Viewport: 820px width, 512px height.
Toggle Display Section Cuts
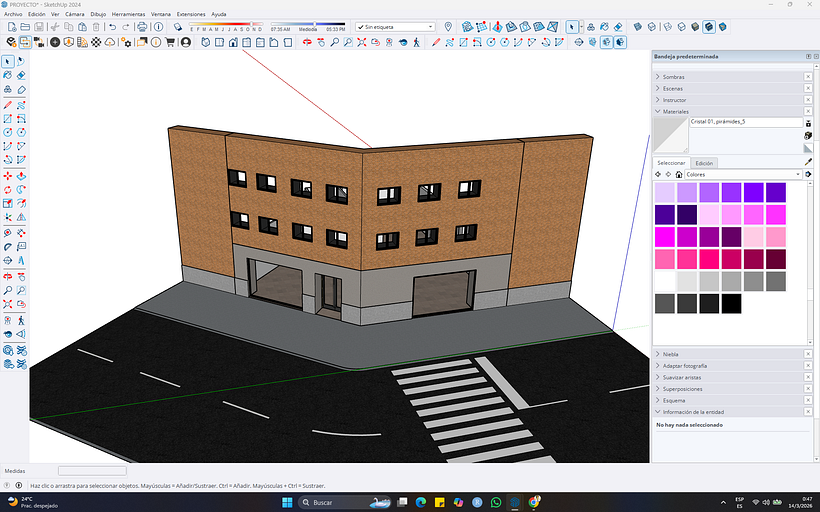[x=606, y=42]
